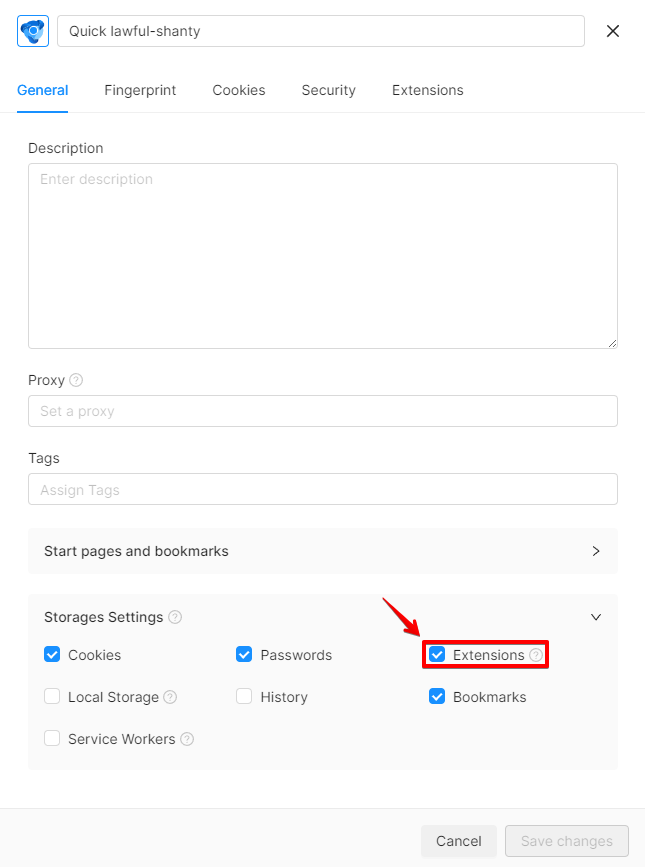645x867 pixels.
Task: Click the Cancel button
Action: [459, 841]
